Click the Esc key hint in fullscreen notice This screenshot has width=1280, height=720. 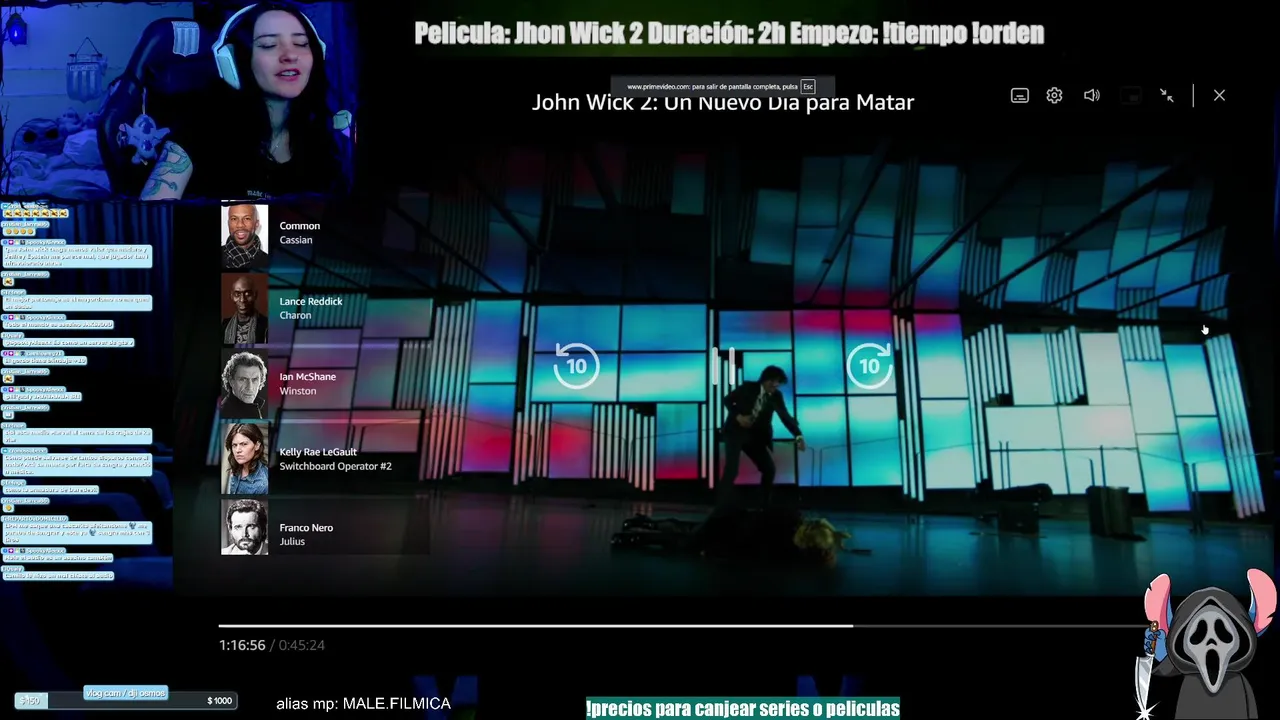[808, 87]
